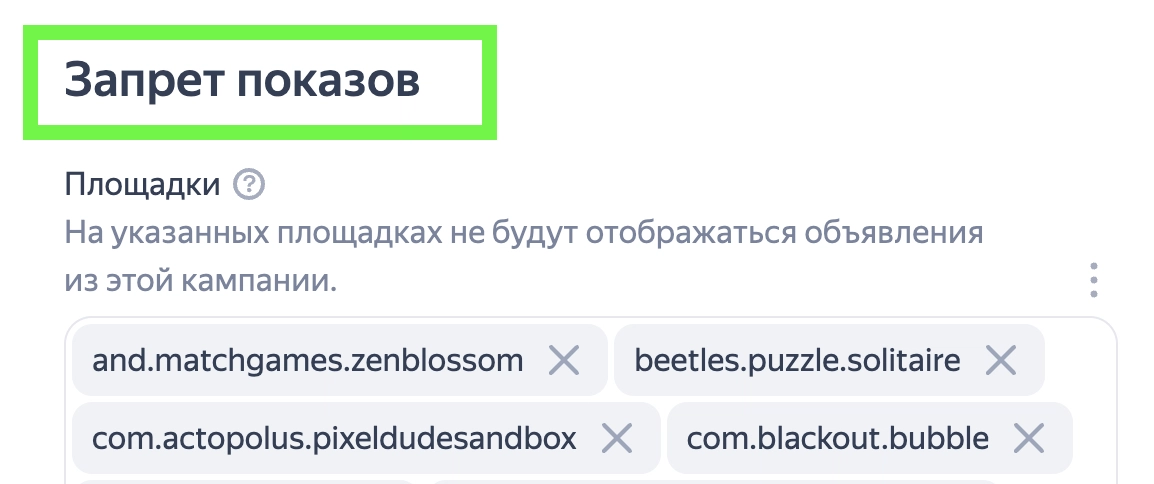Open the help tooltip next to Площадки
Image resolution: width=1154 pixels, height=484 pixels.
249,184
